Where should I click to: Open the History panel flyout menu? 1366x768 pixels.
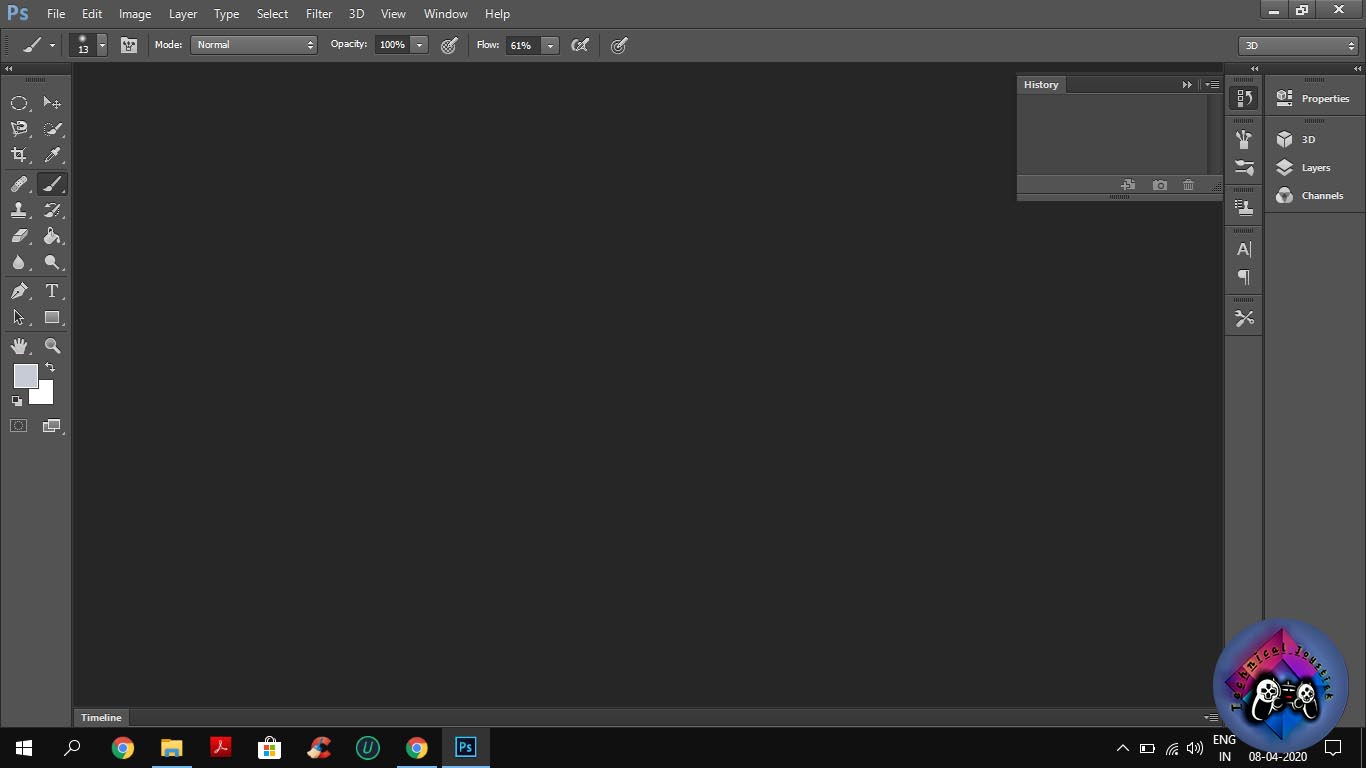coord(1212,85)
